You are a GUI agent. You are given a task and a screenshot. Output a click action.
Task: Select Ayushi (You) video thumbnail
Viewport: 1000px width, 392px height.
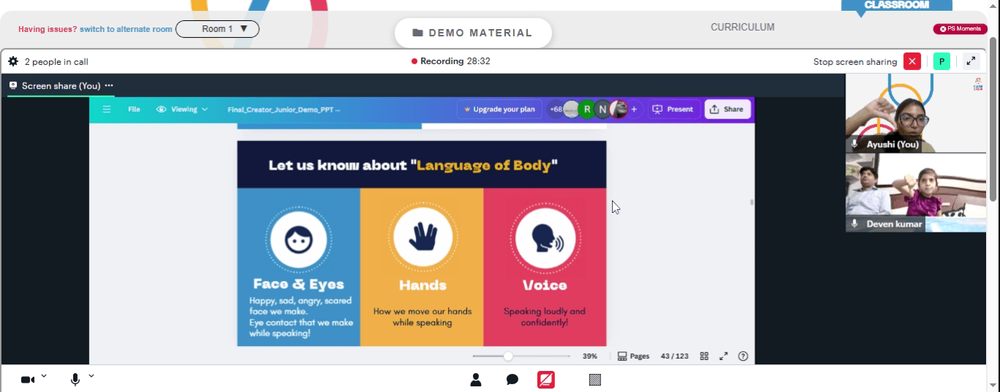[x=916, y=113]
